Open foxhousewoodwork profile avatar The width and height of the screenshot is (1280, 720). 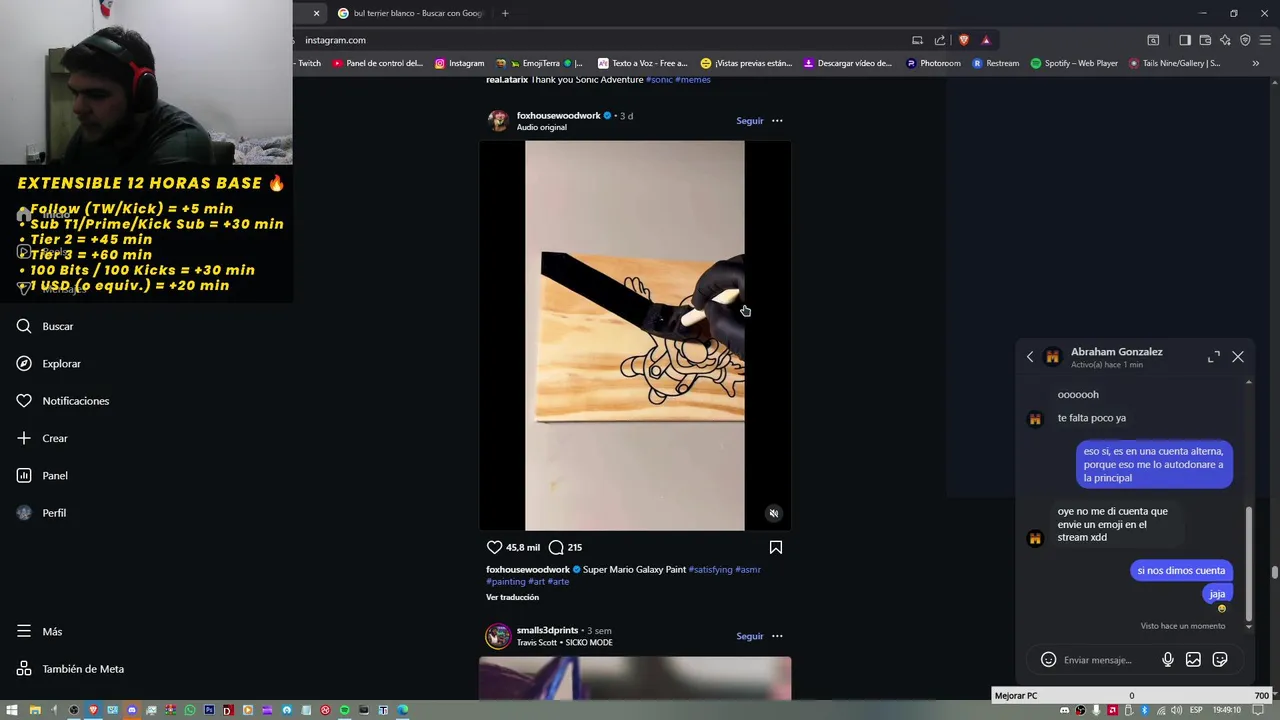tap(497, 121)
